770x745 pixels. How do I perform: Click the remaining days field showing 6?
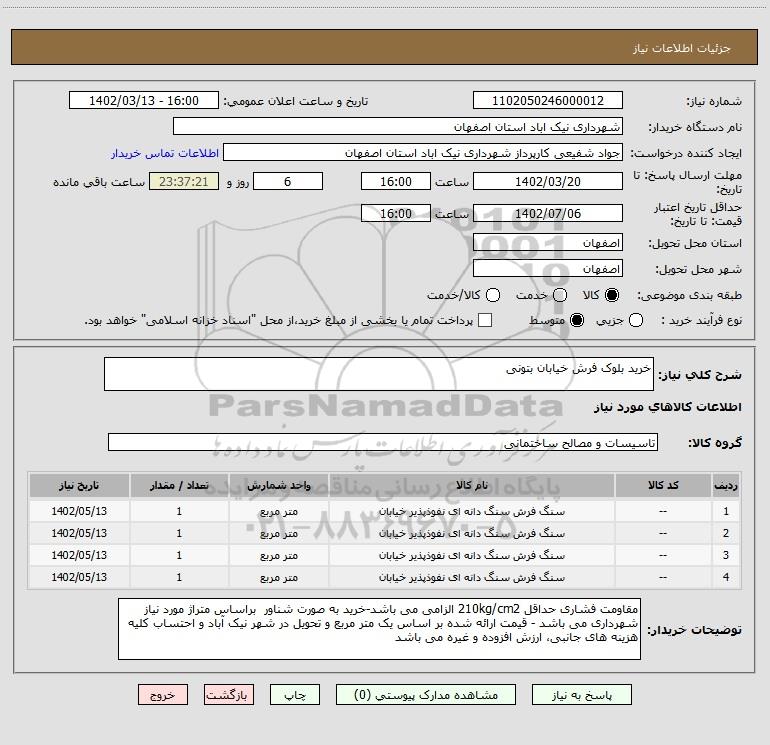click(288, 181)
